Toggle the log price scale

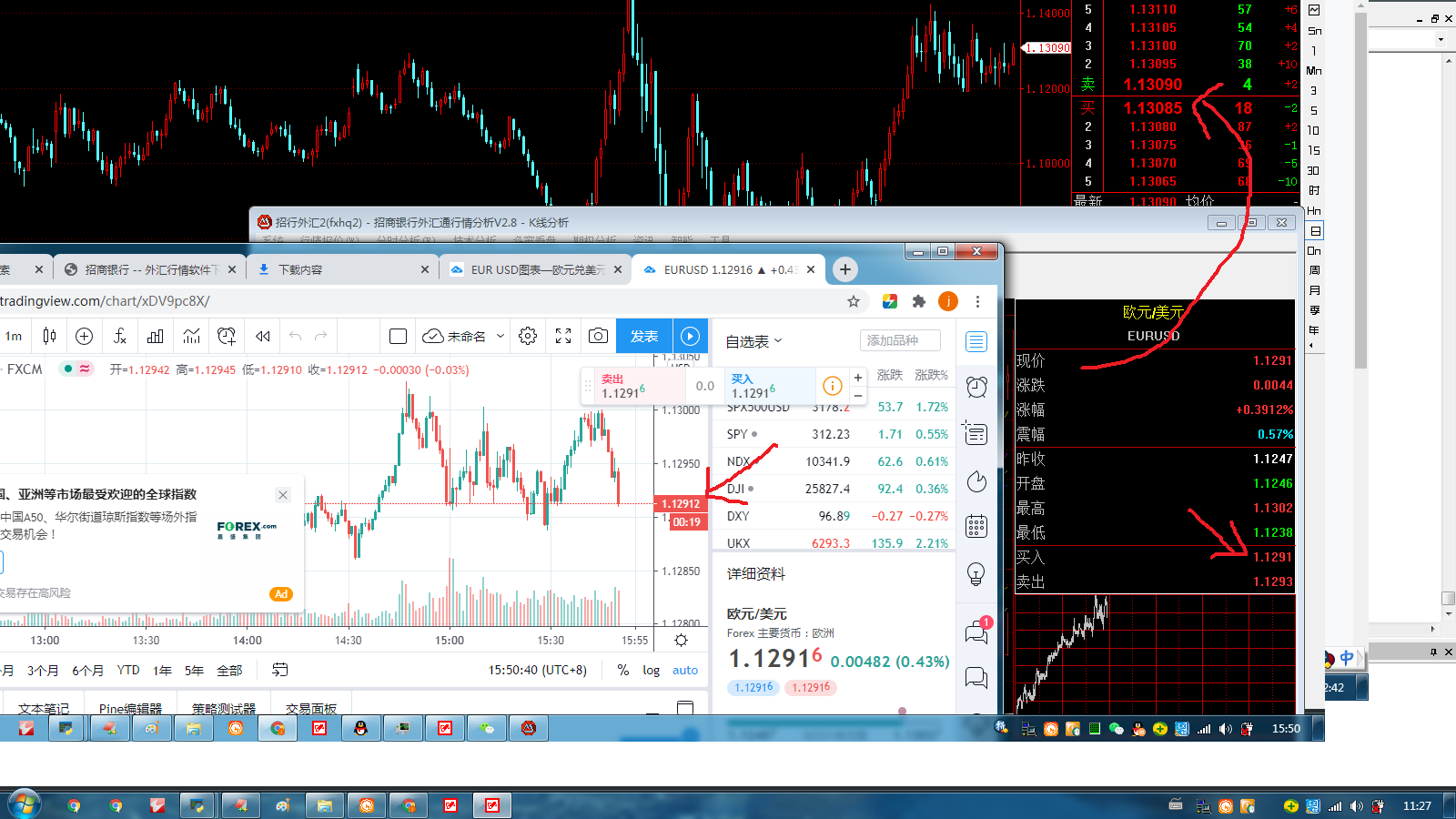652,671
